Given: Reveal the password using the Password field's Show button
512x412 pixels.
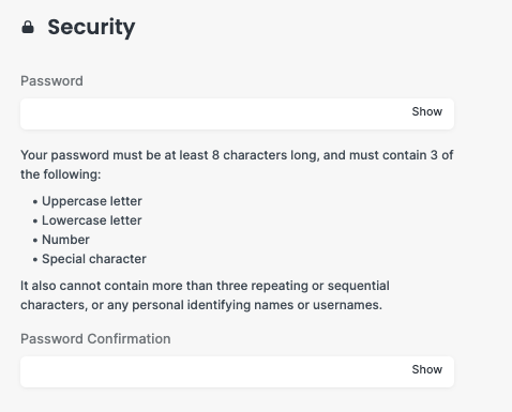Looking at the screenshot, I should point(427,112).
